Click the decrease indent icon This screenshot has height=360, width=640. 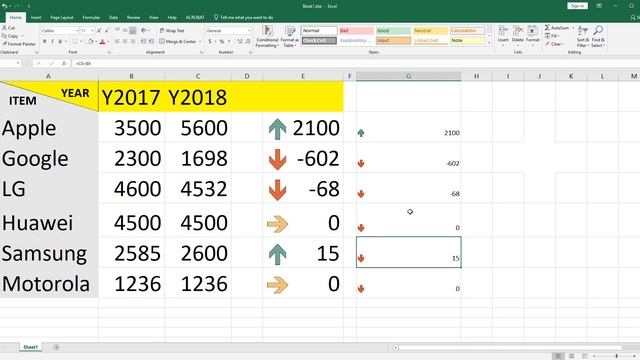143,42
